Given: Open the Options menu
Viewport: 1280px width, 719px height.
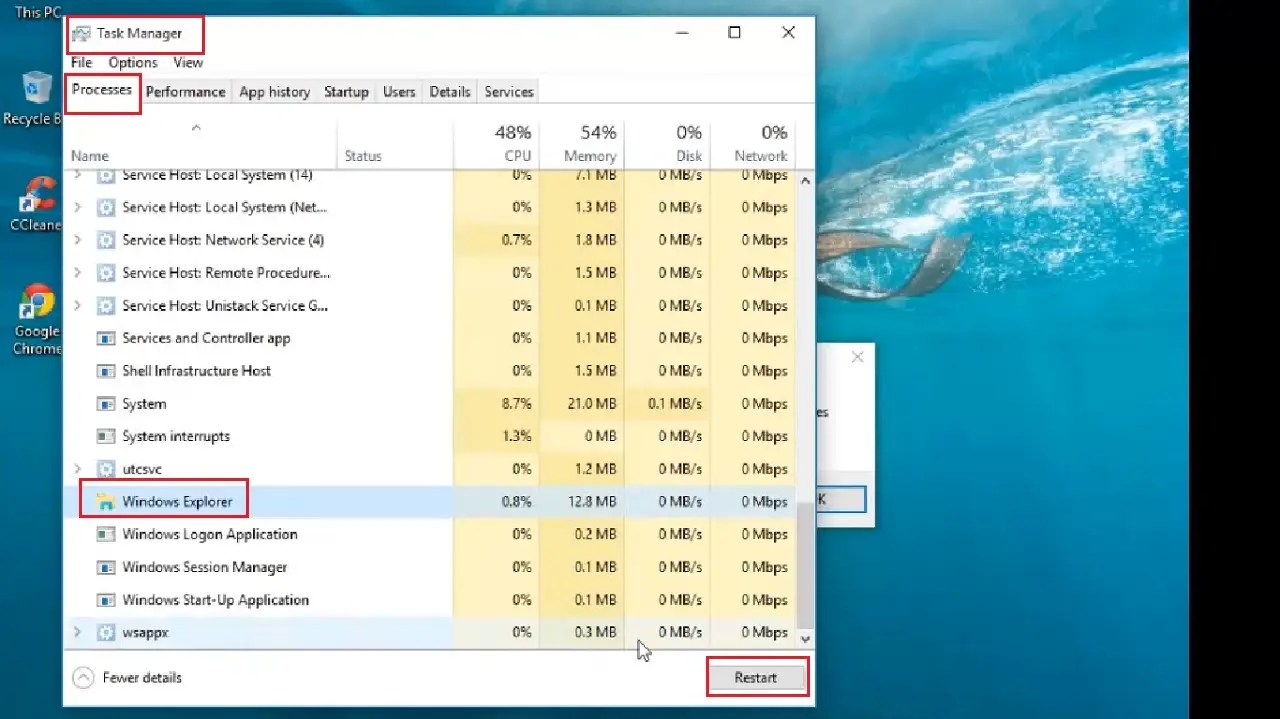Looking at the screenshot, I should (133, 62).
